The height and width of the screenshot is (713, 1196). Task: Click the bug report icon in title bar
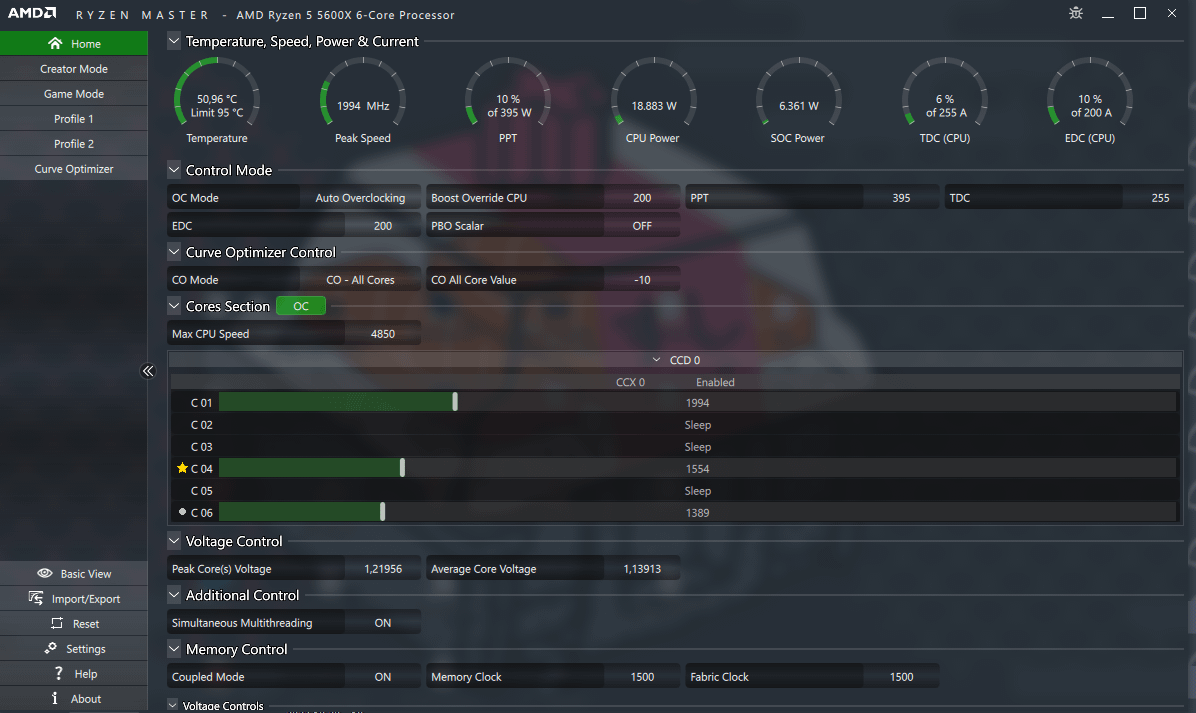tap(1075, 13)
